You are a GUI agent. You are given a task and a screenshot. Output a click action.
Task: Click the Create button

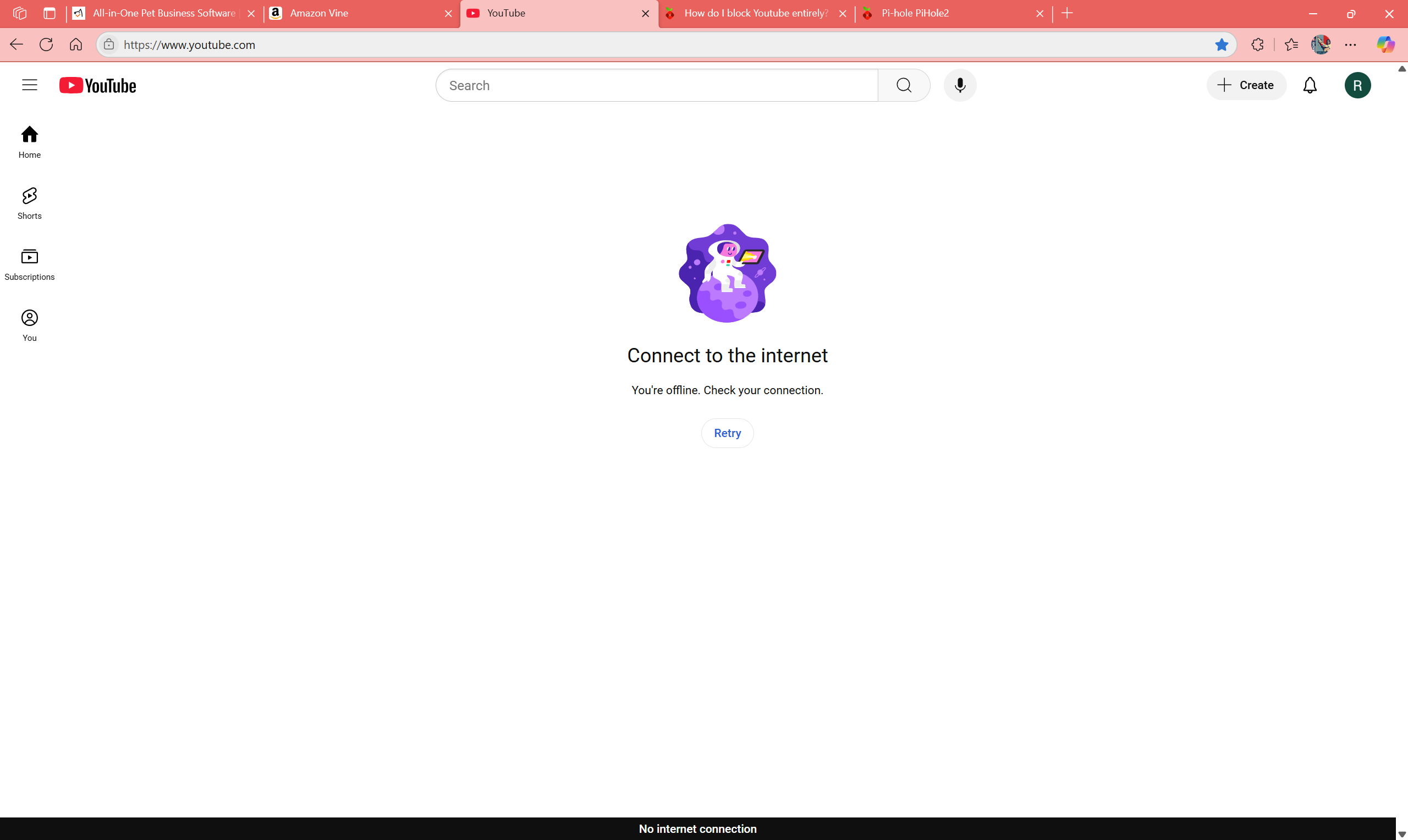click(x=1246, y=85)
